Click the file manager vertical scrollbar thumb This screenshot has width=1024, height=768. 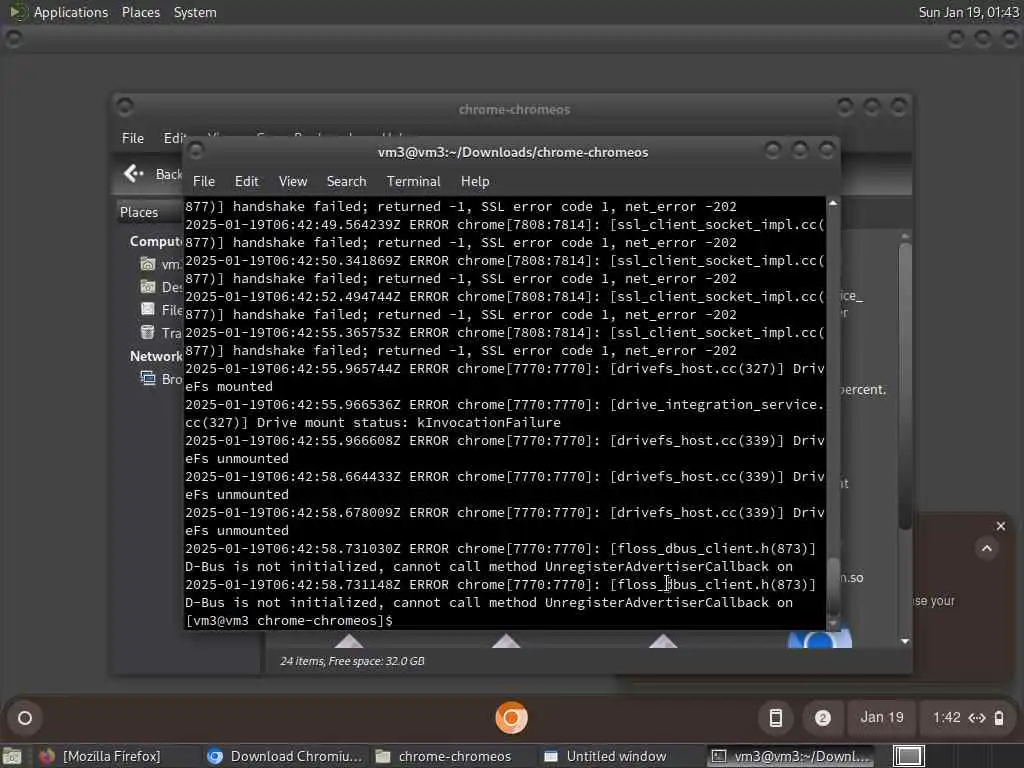pyautogui.click(x=904, y=385)
